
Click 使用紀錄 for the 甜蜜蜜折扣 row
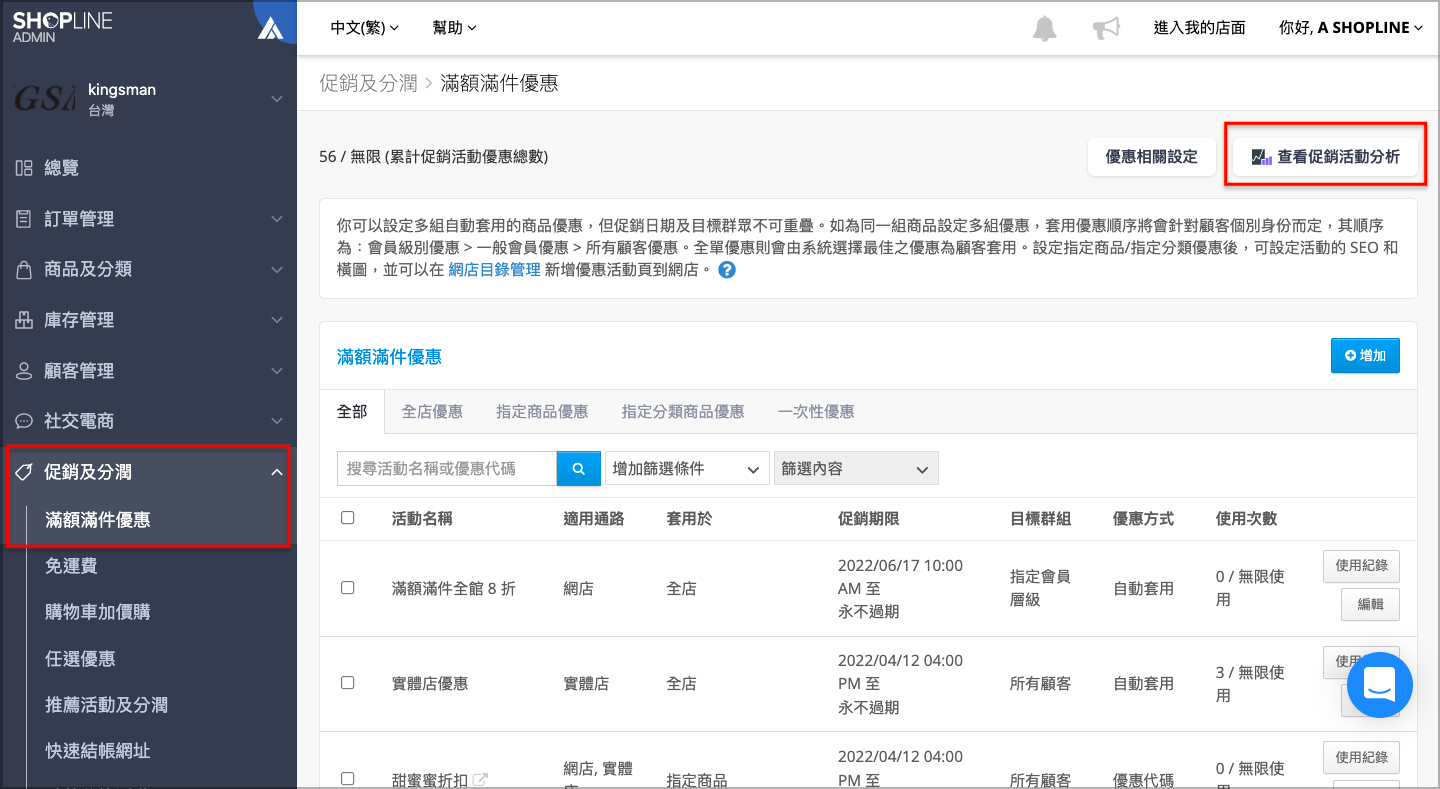tap(1361, 757)
